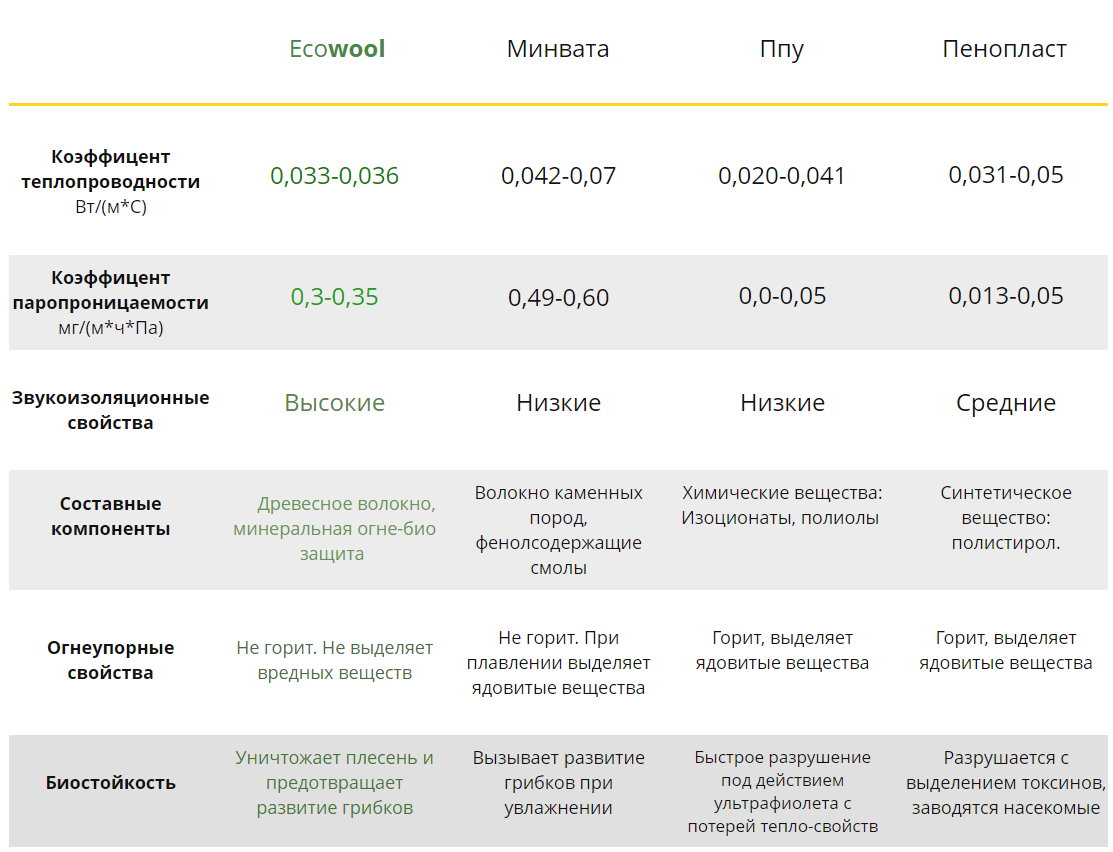Select the Коэффицент паропроницаемости row label
Viewport: 1113px width, 852px height.
click(x=111, y=290)
